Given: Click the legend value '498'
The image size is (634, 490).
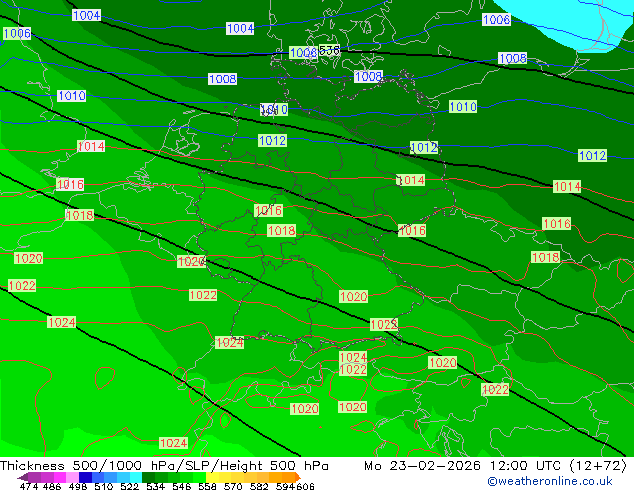Looking at the screenshot, I should 78,486.
